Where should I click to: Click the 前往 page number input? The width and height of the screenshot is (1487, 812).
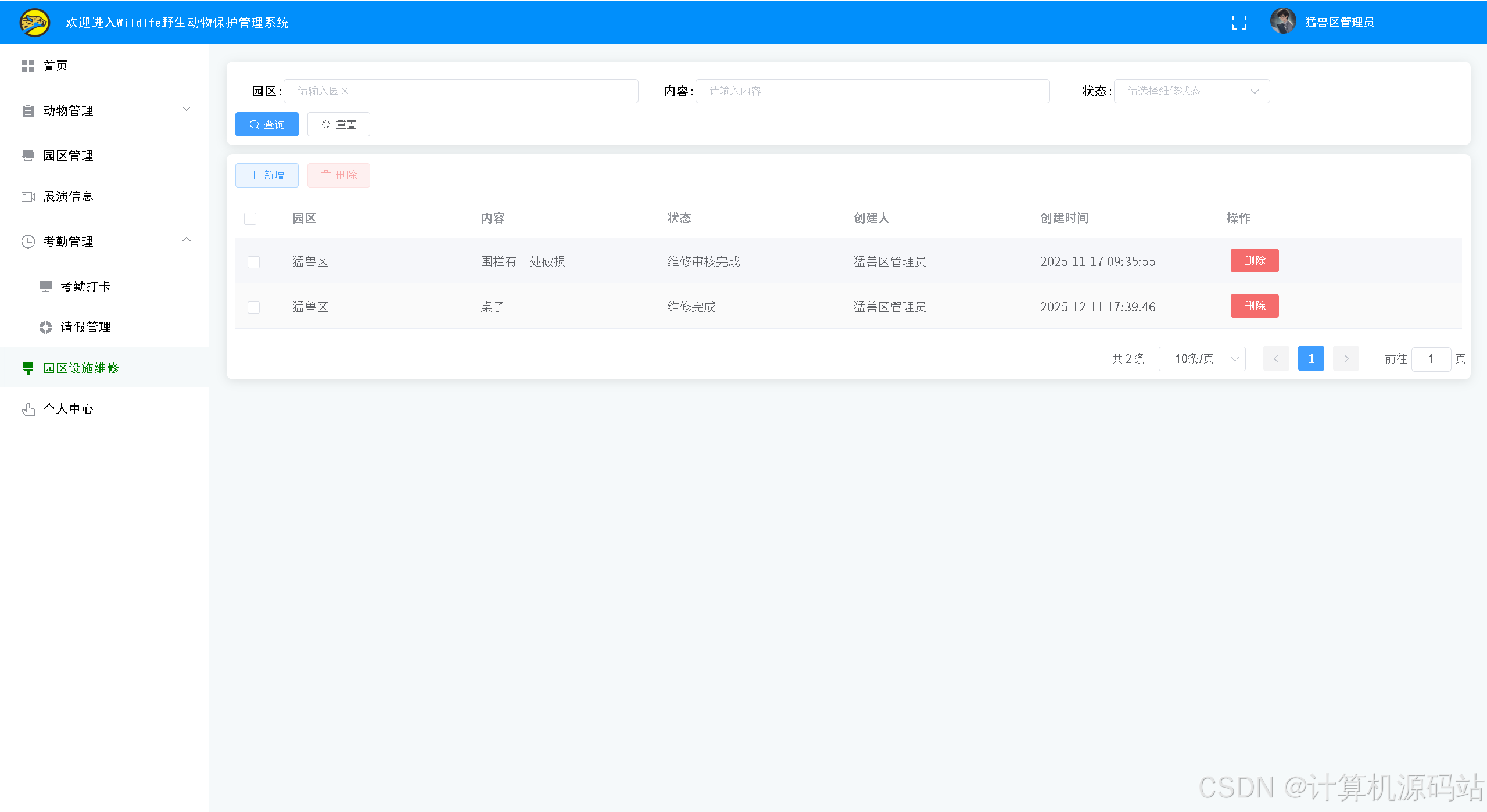point(1431,359)
